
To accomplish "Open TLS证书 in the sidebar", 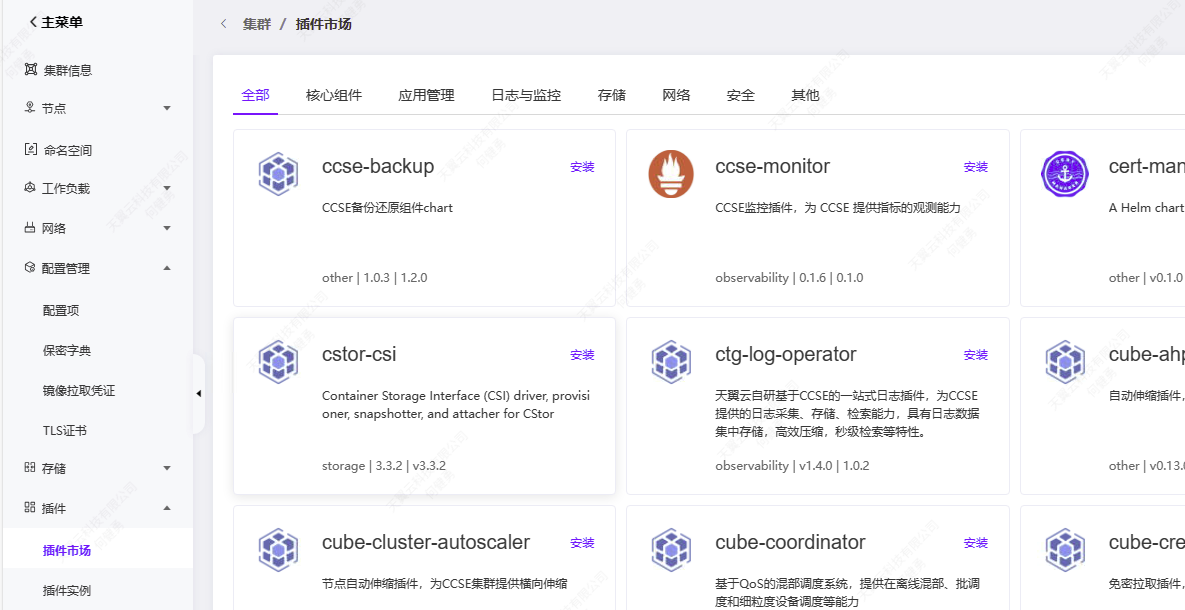I will [x=65, y=431].
